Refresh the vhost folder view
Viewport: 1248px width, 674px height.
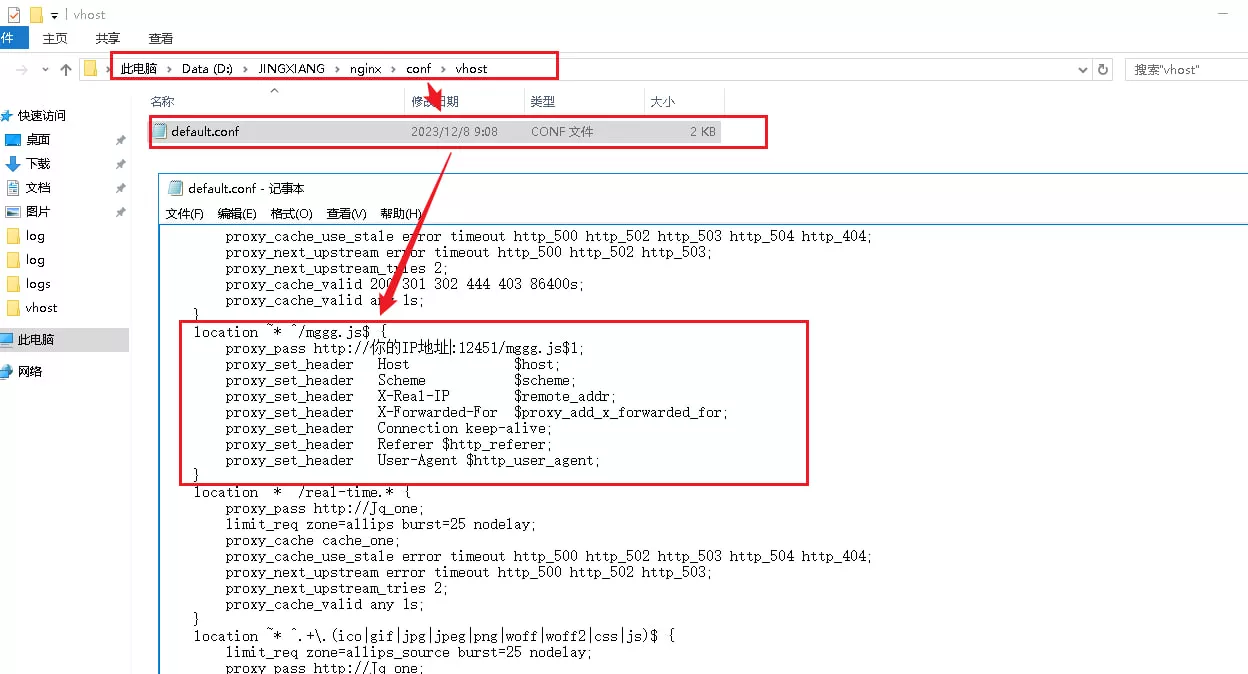pyautogui.click(x=1103, y=70)
